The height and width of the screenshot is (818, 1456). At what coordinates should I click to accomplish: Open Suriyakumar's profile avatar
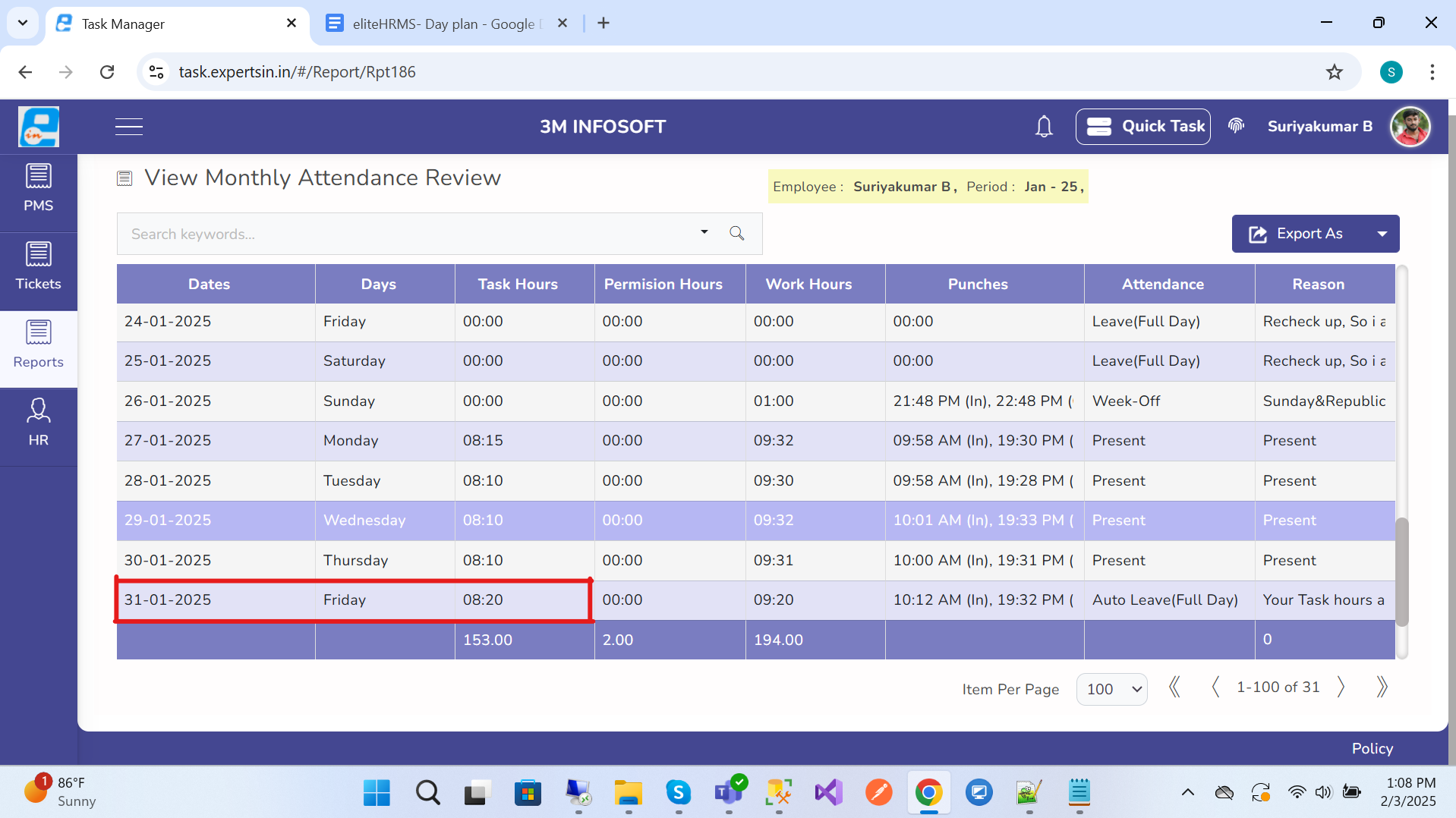[x=1410, y=127]
